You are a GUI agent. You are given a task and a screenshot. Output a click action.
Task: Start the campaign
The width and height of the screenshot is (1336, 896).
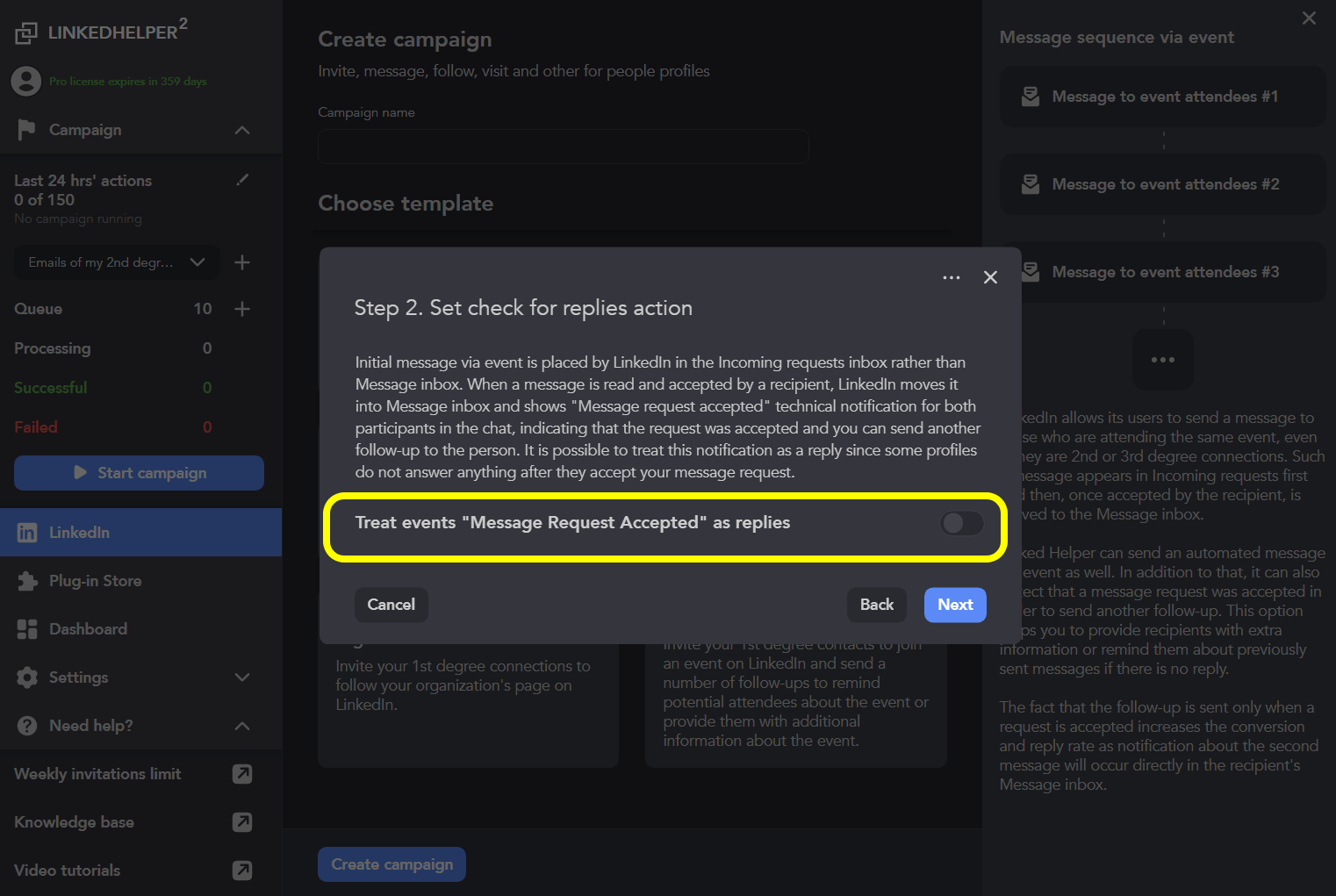(139, 473)
